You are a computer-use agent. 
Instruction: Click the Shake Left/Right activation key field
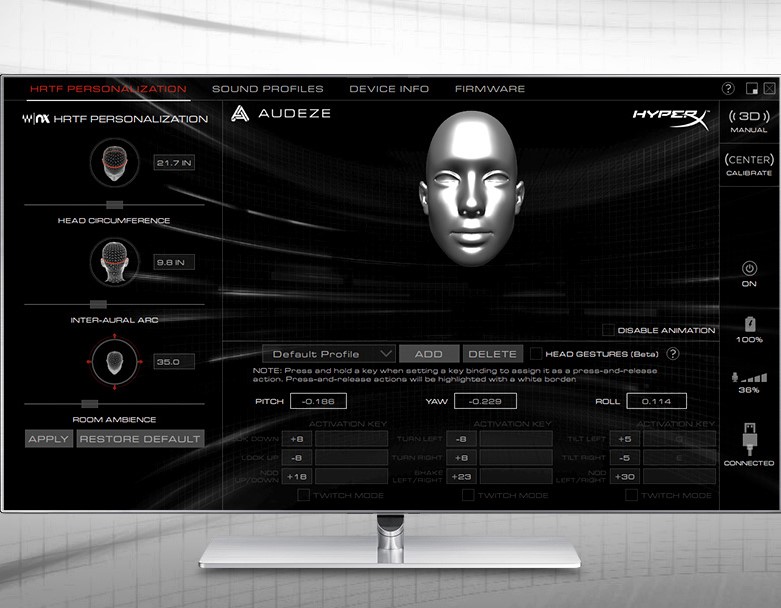tap(516, 477)
